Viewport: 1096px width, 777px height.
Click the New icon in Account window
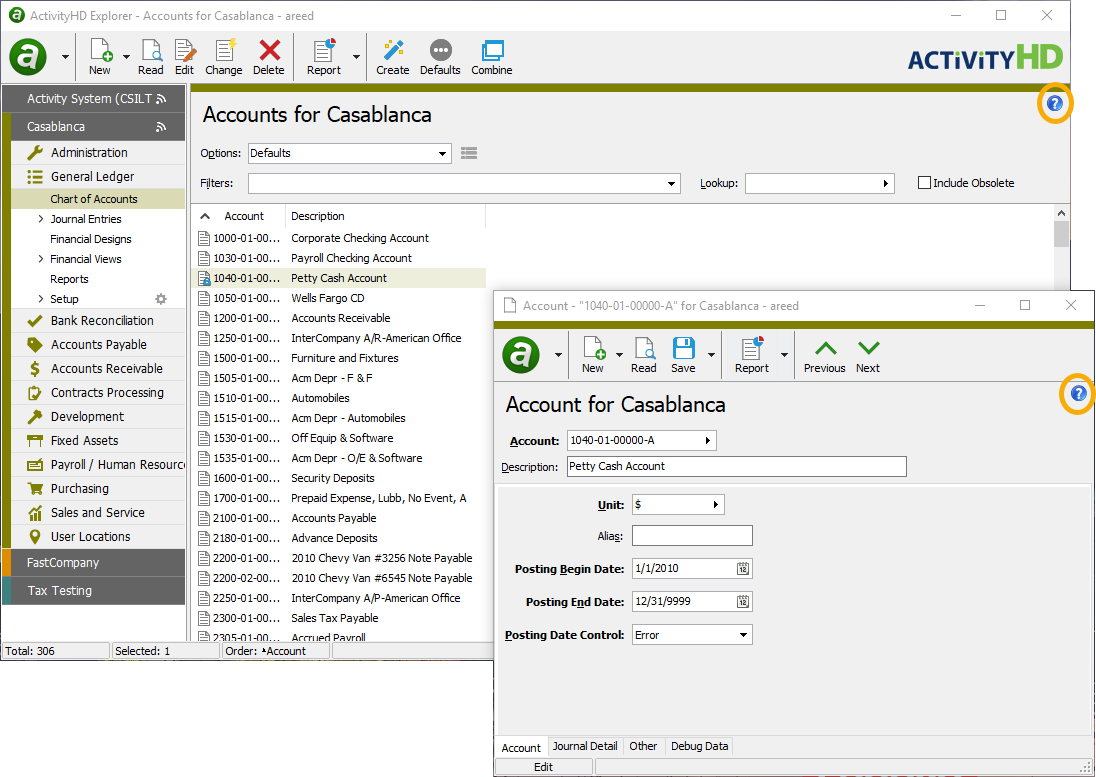pyautogui.click(x=593, y=356)
